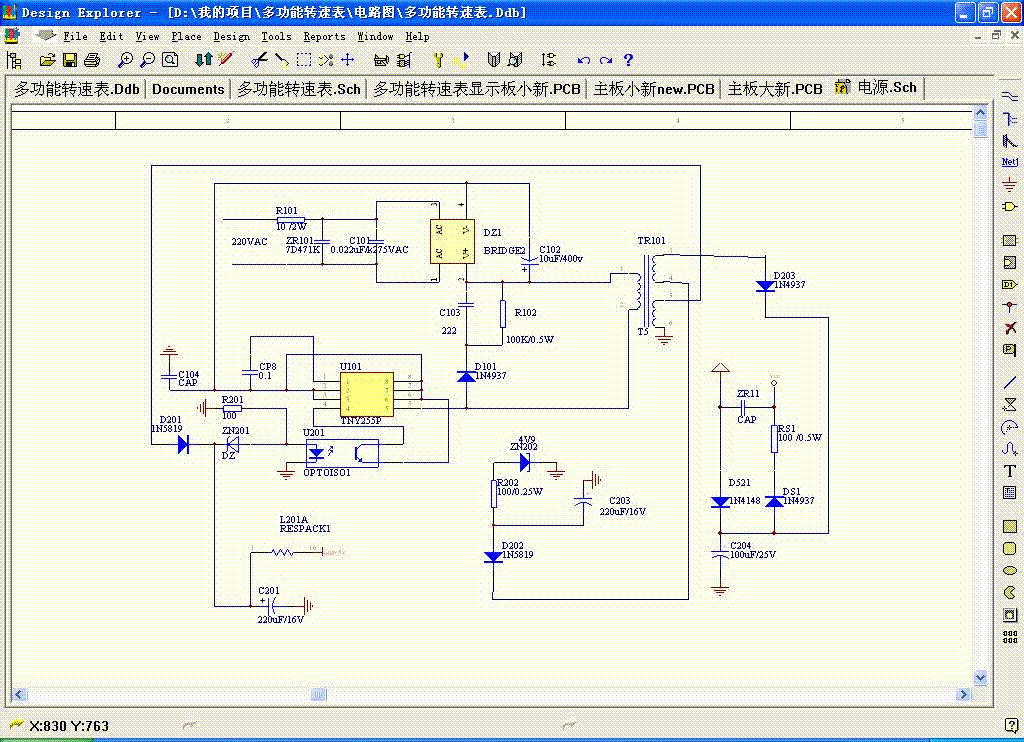Viewport: 1024px width, 742px height.
Task: Open the Edit menu
Action: pos(112,37)
